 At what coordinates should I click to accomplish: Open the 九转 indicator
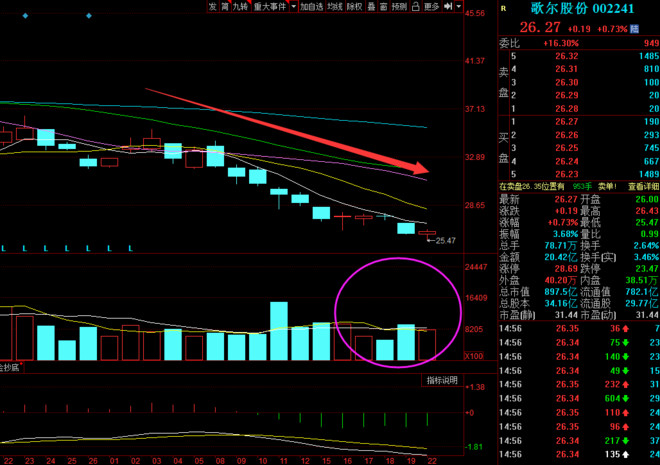pyautogui.click(x=240, y=6)
